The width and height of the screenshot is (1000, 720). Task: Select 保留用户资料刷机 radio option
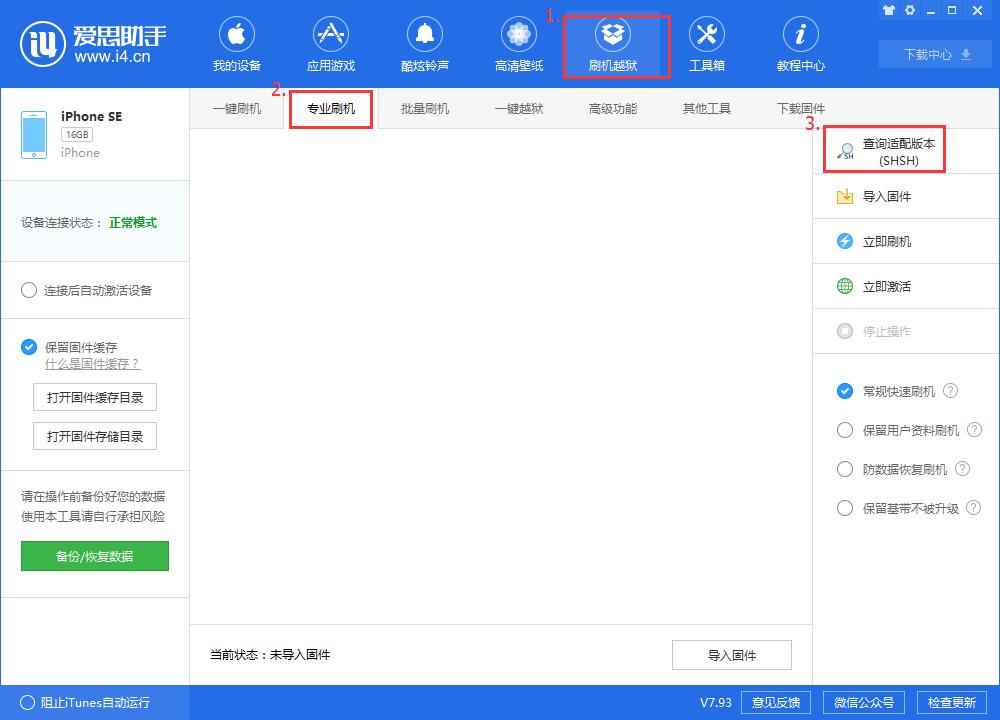click(844, 430)
